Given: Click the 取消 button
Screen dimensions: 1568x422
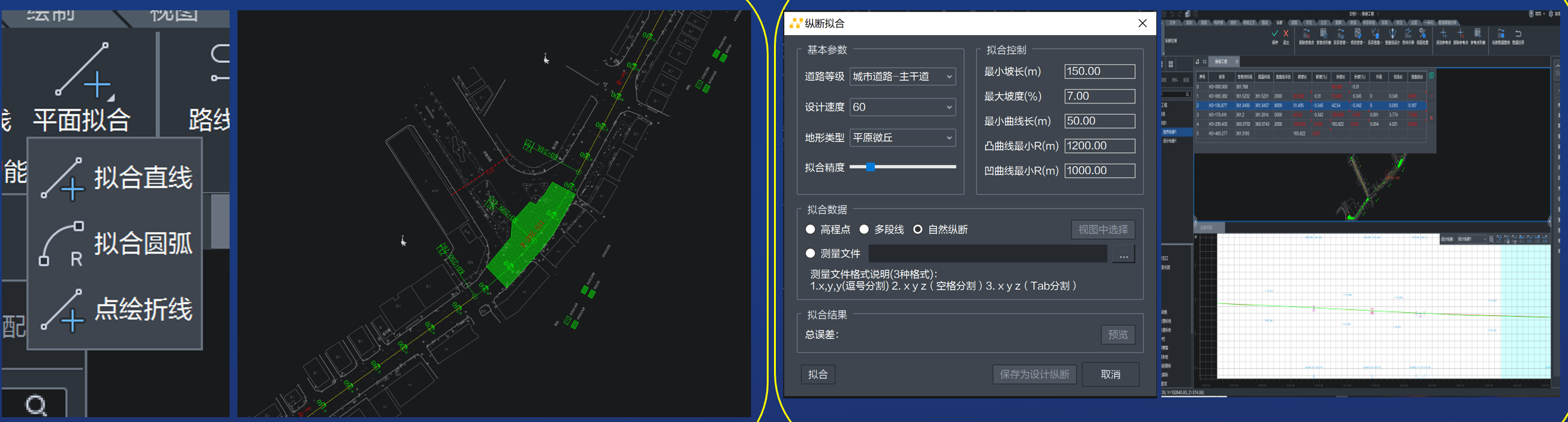Looking at the screenshot, I should pos(1110,374).
